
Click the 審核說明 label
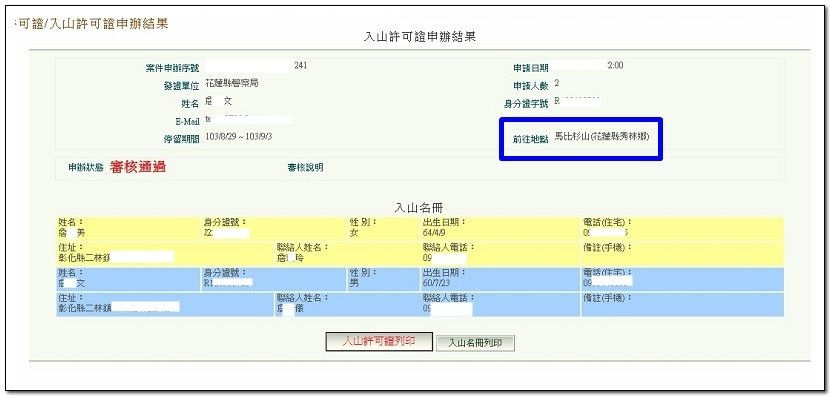pyautogui.click(x=305, y=168)
